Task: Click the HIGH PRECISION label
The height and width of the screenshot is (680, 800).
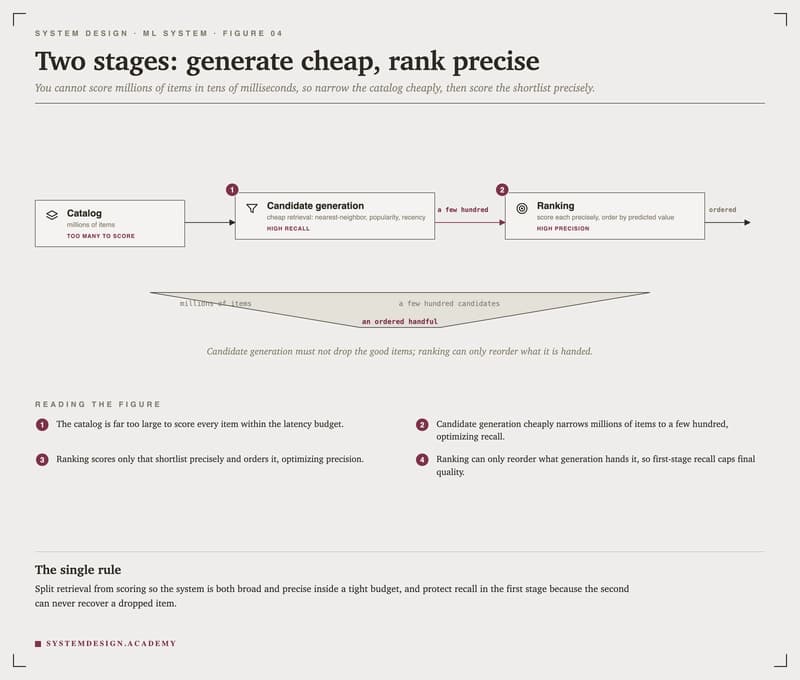Action: [x=563, y=229]
